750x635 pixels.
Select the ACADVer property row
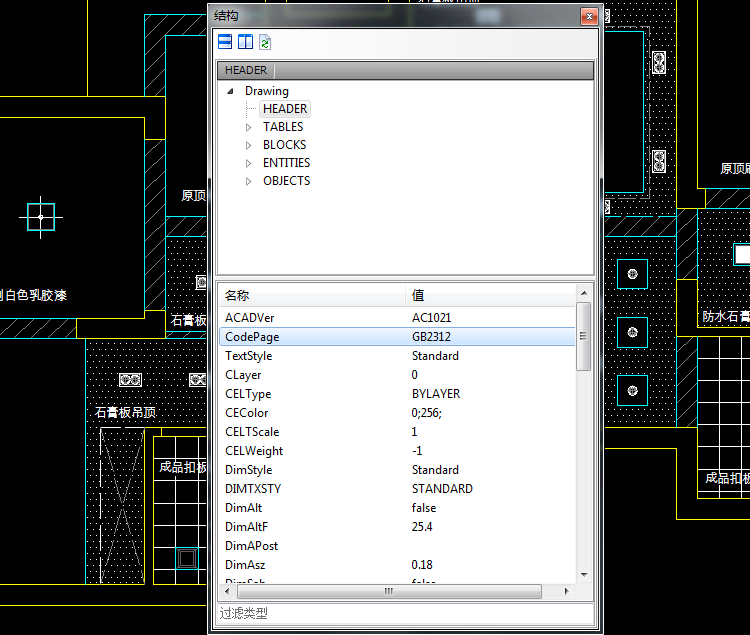(397, 318)
